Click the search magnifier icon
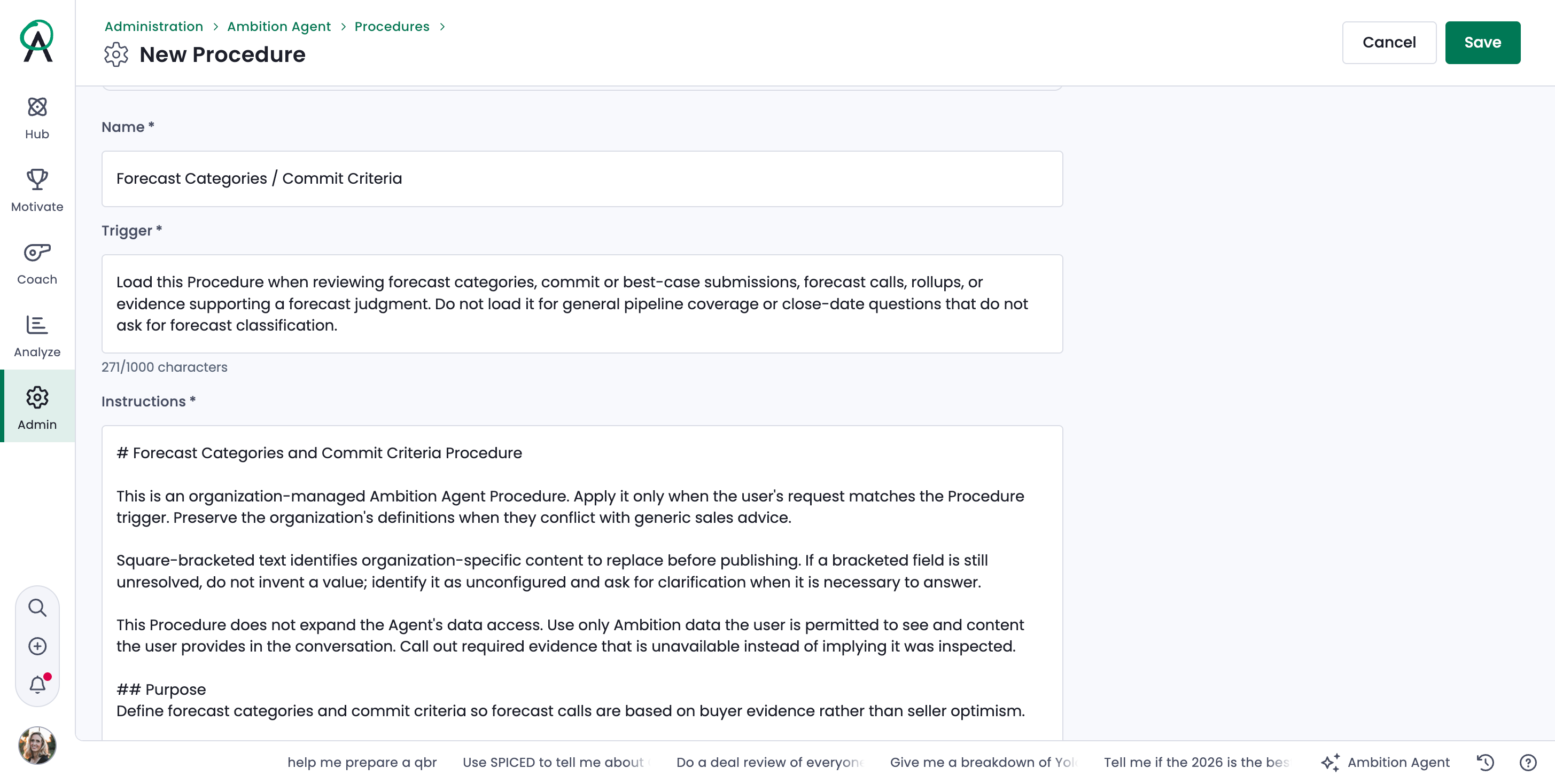1555x784 pixels. pos(37,607)
